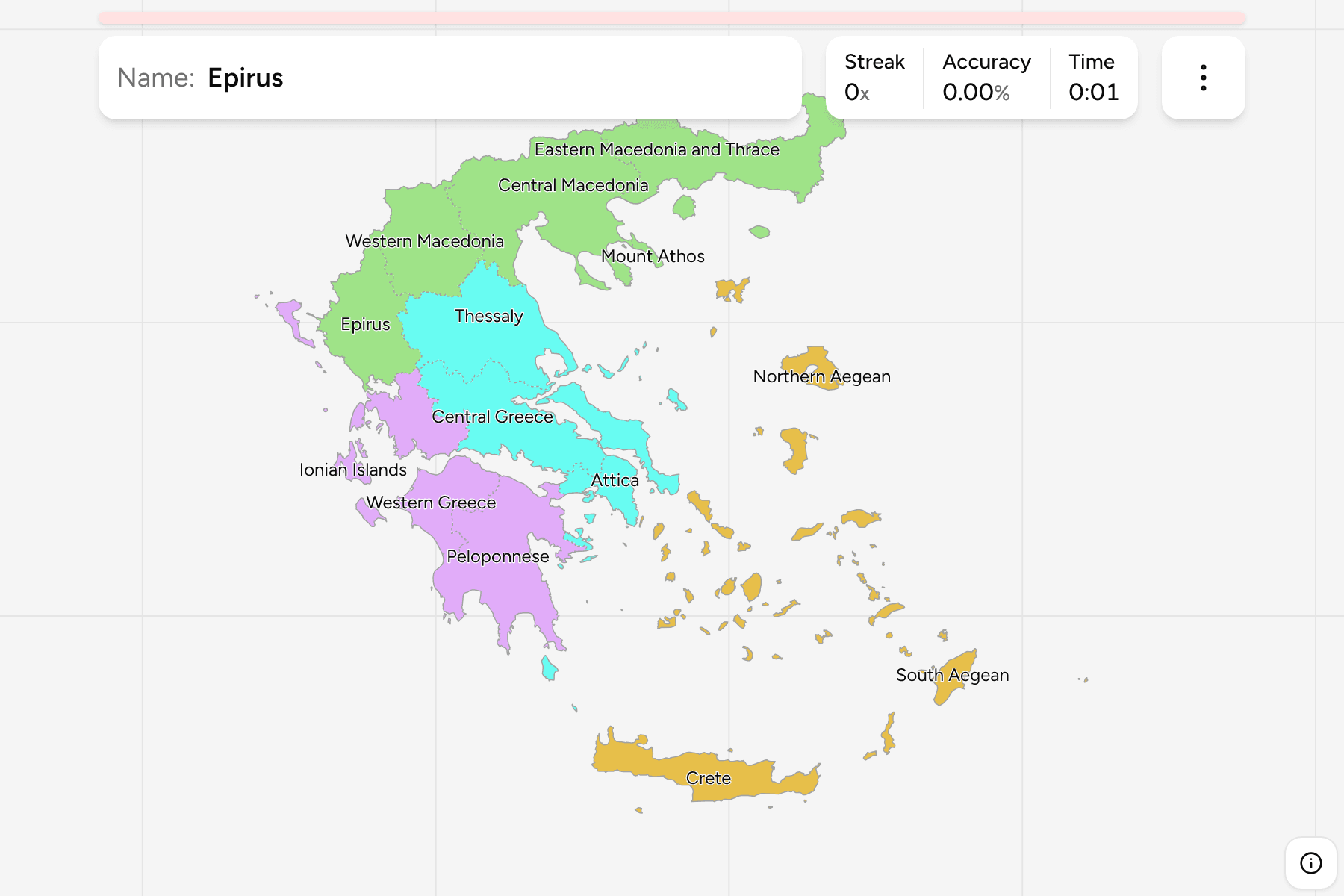
Task: Click the info icon button
Action: coord(1310,863)
